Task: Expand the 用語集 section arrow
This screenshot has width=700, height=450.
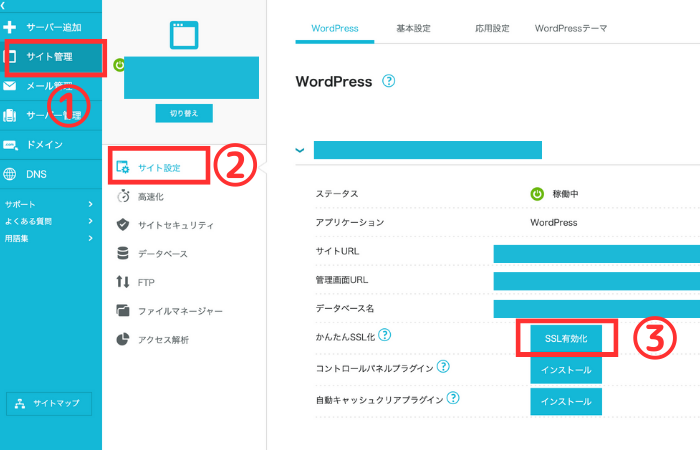Action: (91, 238)
